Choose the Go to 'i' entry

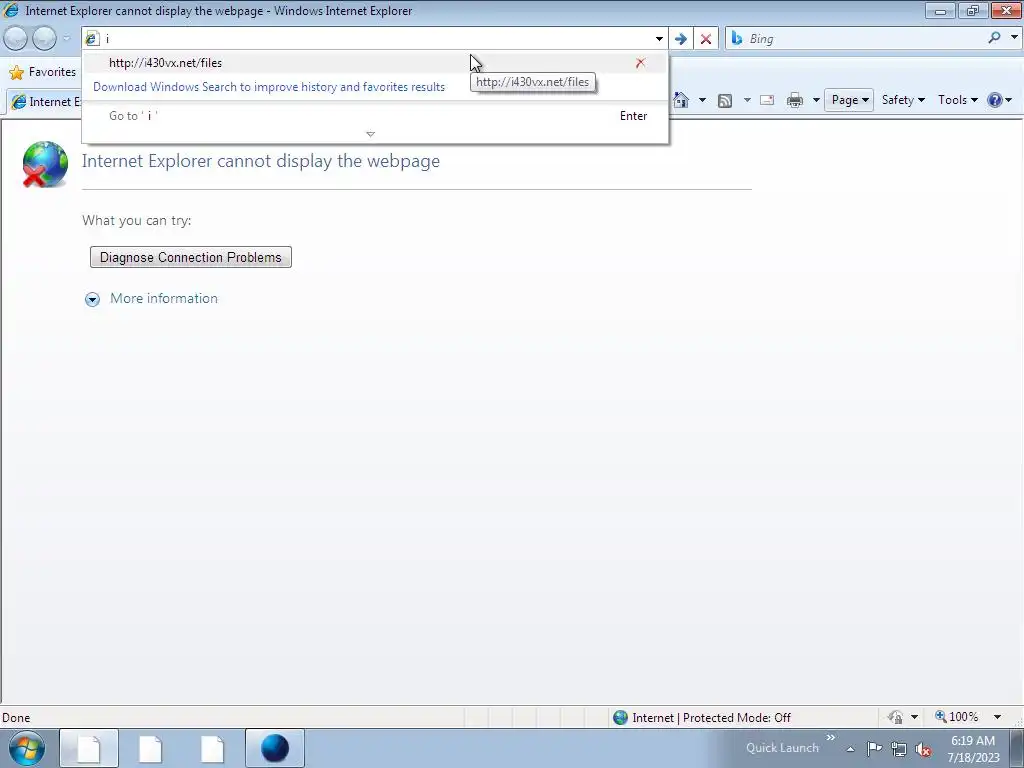375,116
